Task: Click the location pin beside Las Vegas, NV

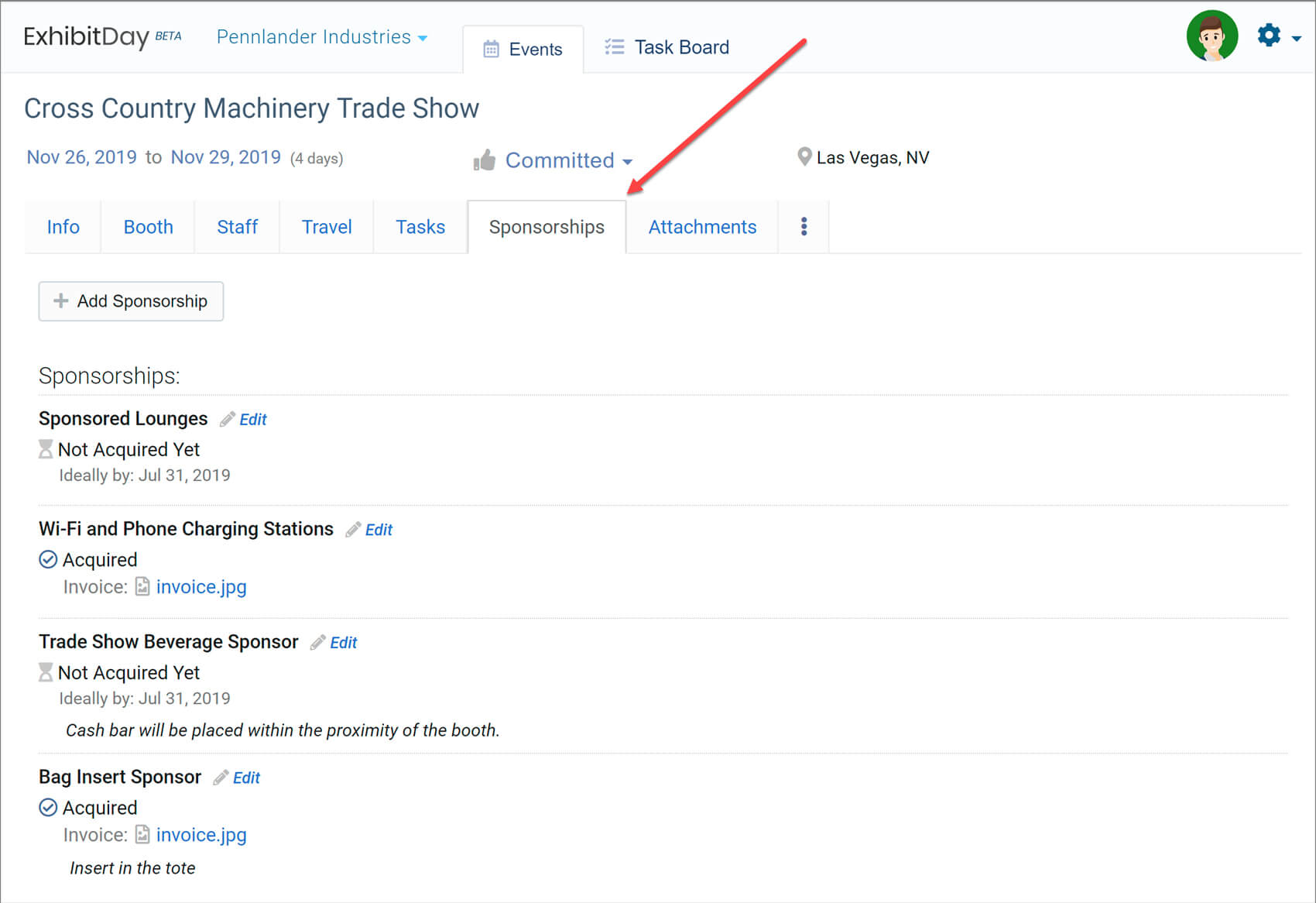Action: coord(805,157)
